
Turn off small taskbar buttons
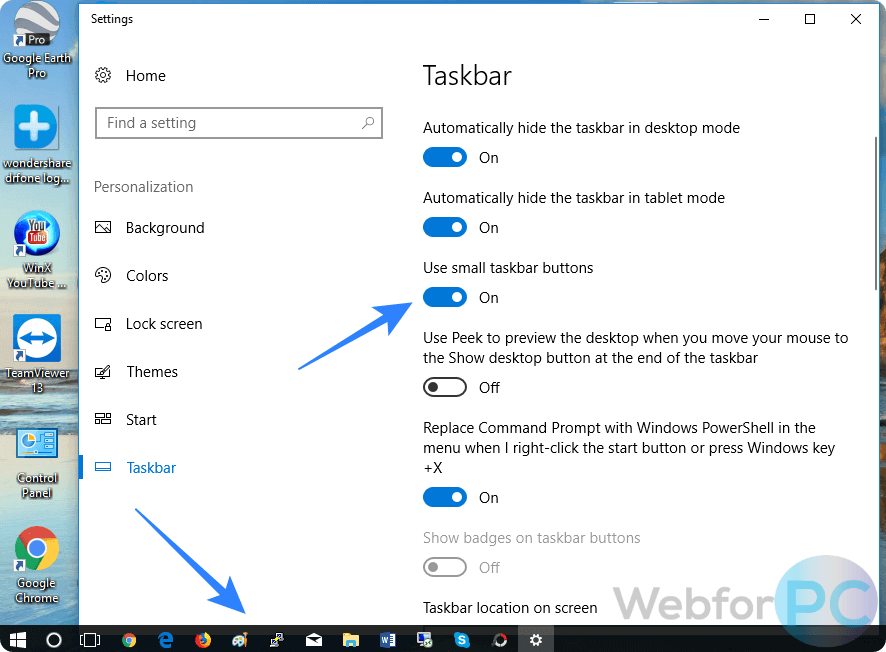pyautogui.click(x=445, y=297)
